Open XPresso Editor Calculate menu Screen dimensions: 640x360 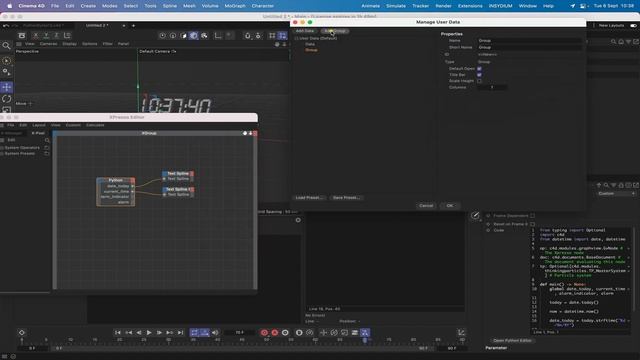[x=95, y=125]
